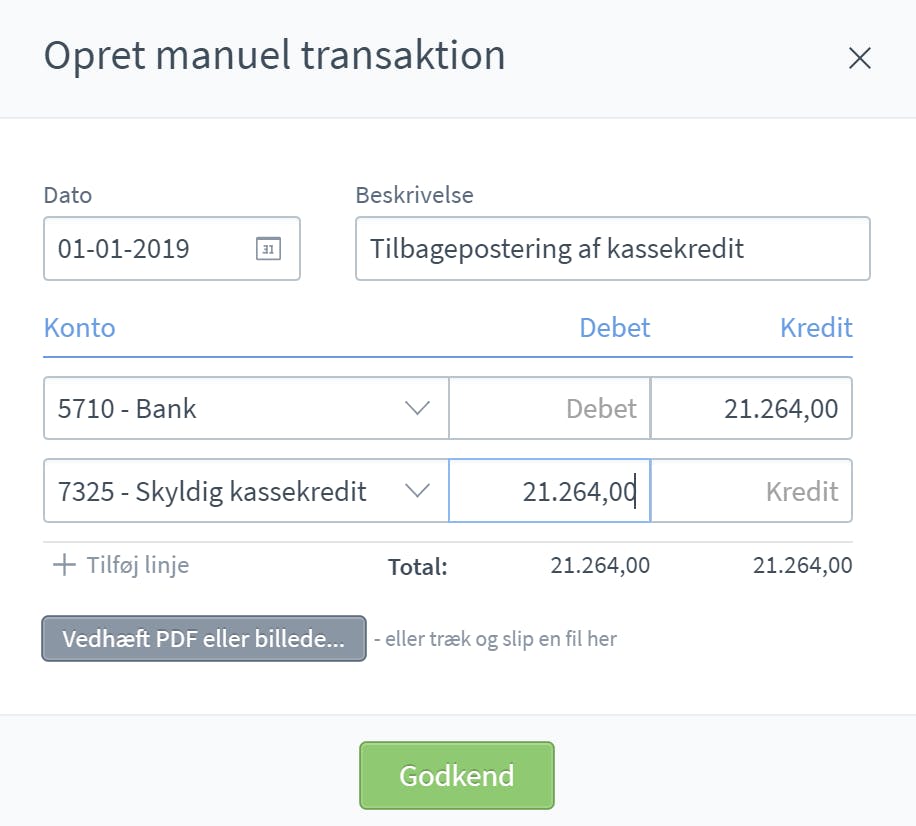Click the Debet field for Skyldig kassekredit
The image size is (916, 826).
[550, 491]
